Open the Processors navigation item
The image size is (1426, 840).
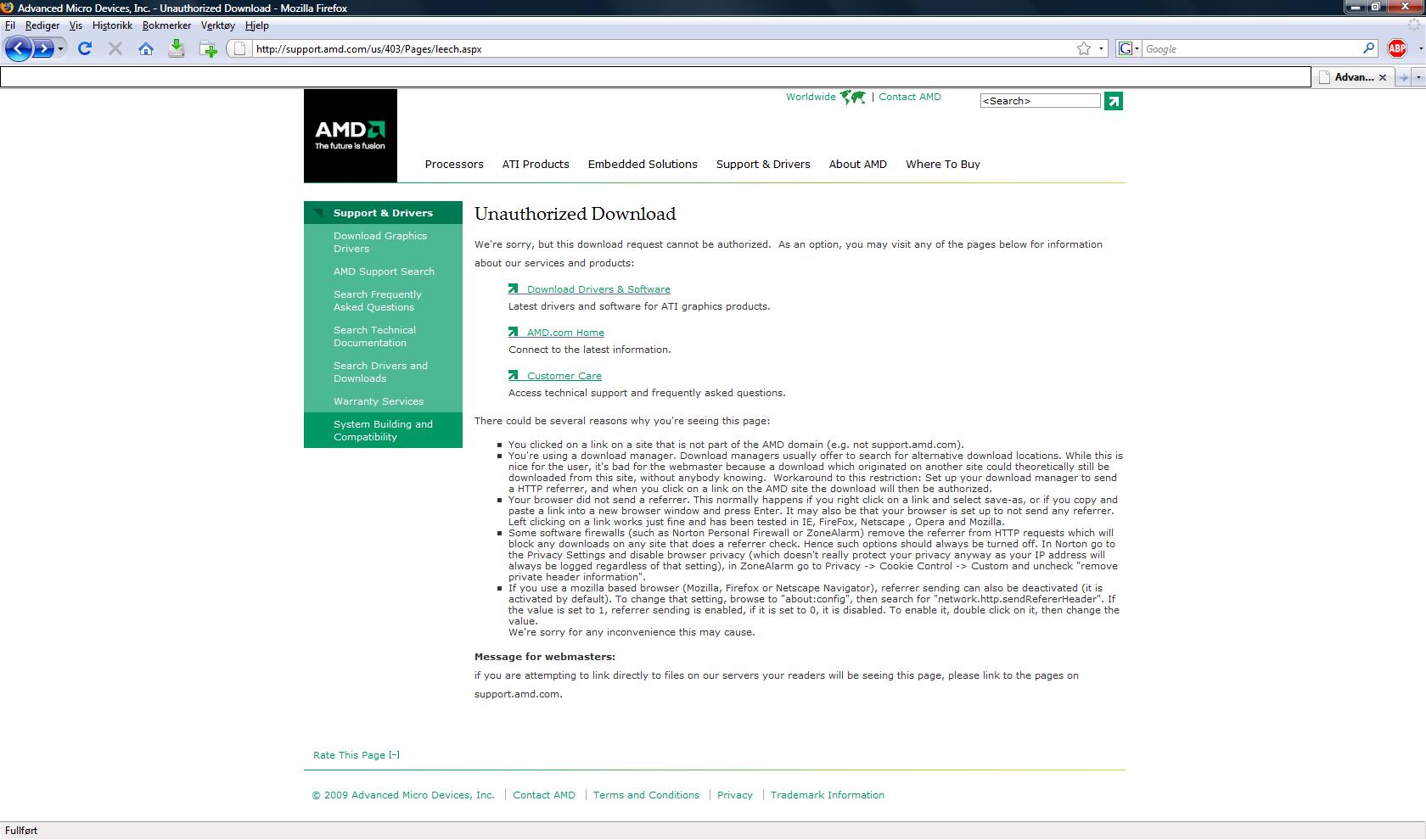pyautogui.click(x=454, y=165)
